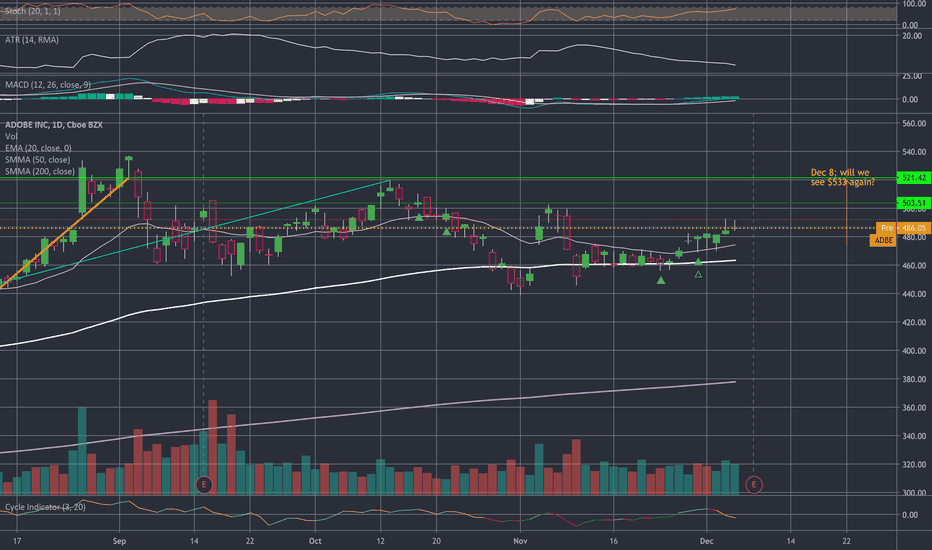Click the 400.00 price axis label
The height and width of the screenshot is (550, 932).
pyautogui.click(x=914, y=351)
